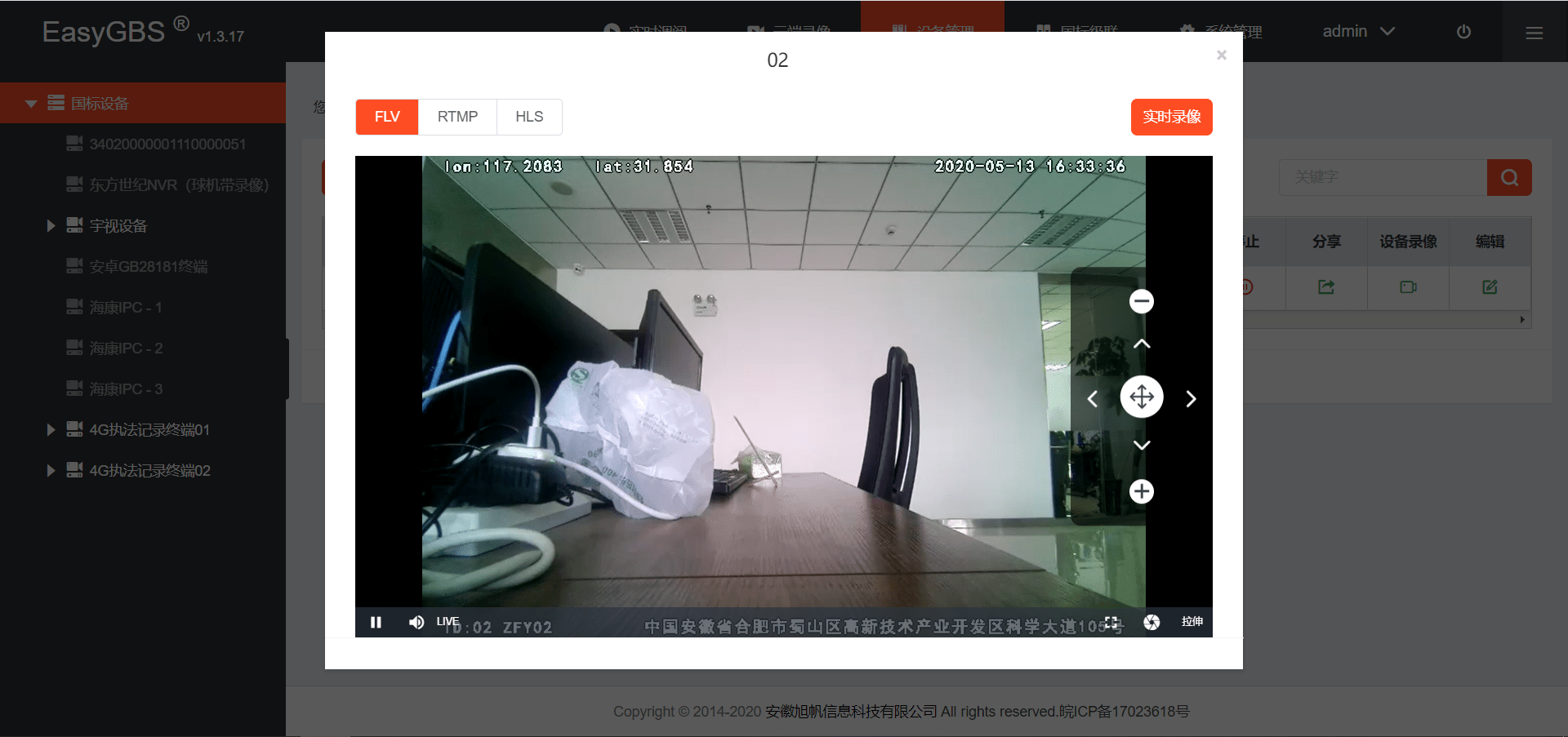Screen dimensions: 1568x737
Task: Close the 02 video dialog
Action: [1222, 55]
